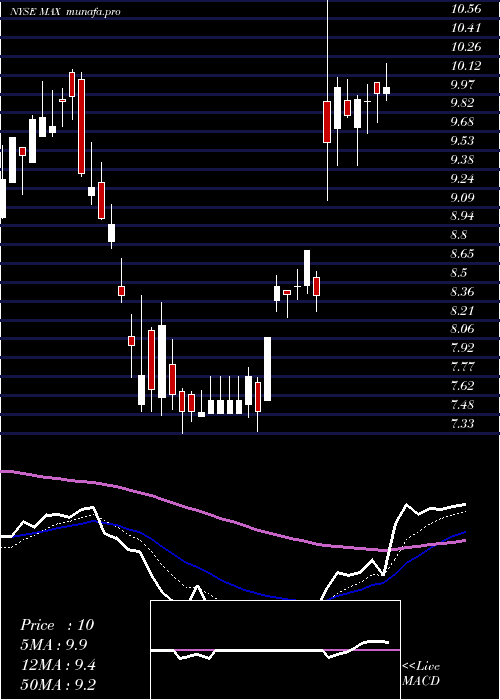Viewport: 500px width, 700px height.
Task: Click the 8.06 price axis label
Action: coord(462,329)
